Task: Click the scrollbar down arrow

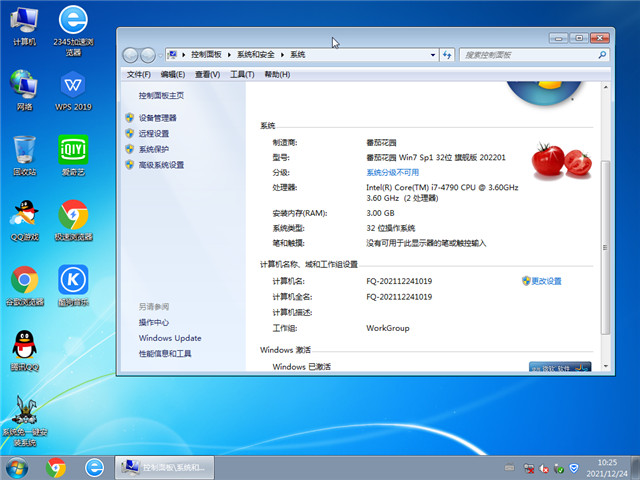Action: pos(606,366)
